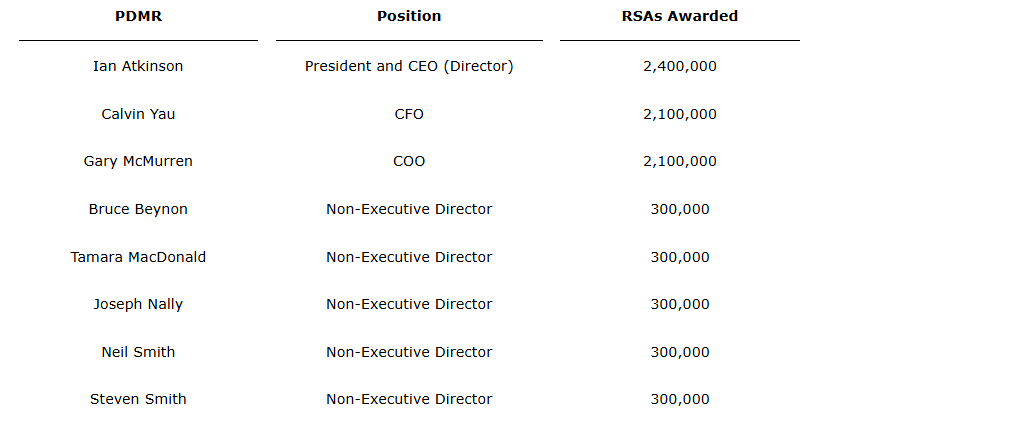Select the name Ian Atkinson
1021x421 pixels.
[138, 66]
